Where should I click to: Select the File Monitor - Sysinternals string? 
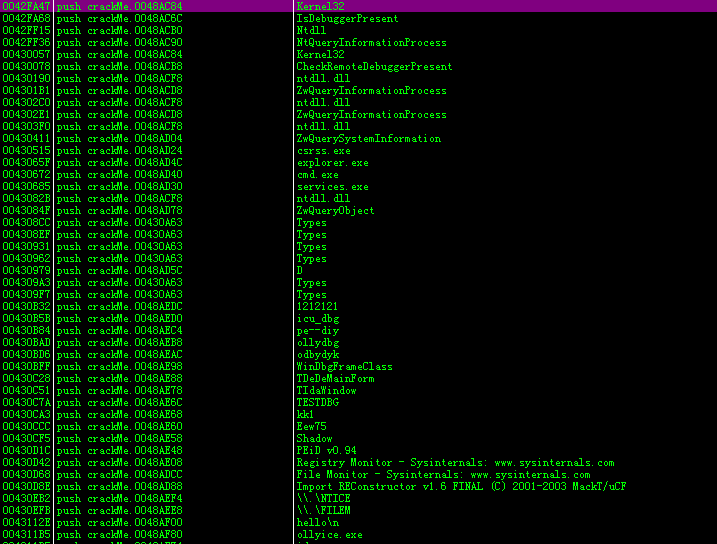coord(444,475)
